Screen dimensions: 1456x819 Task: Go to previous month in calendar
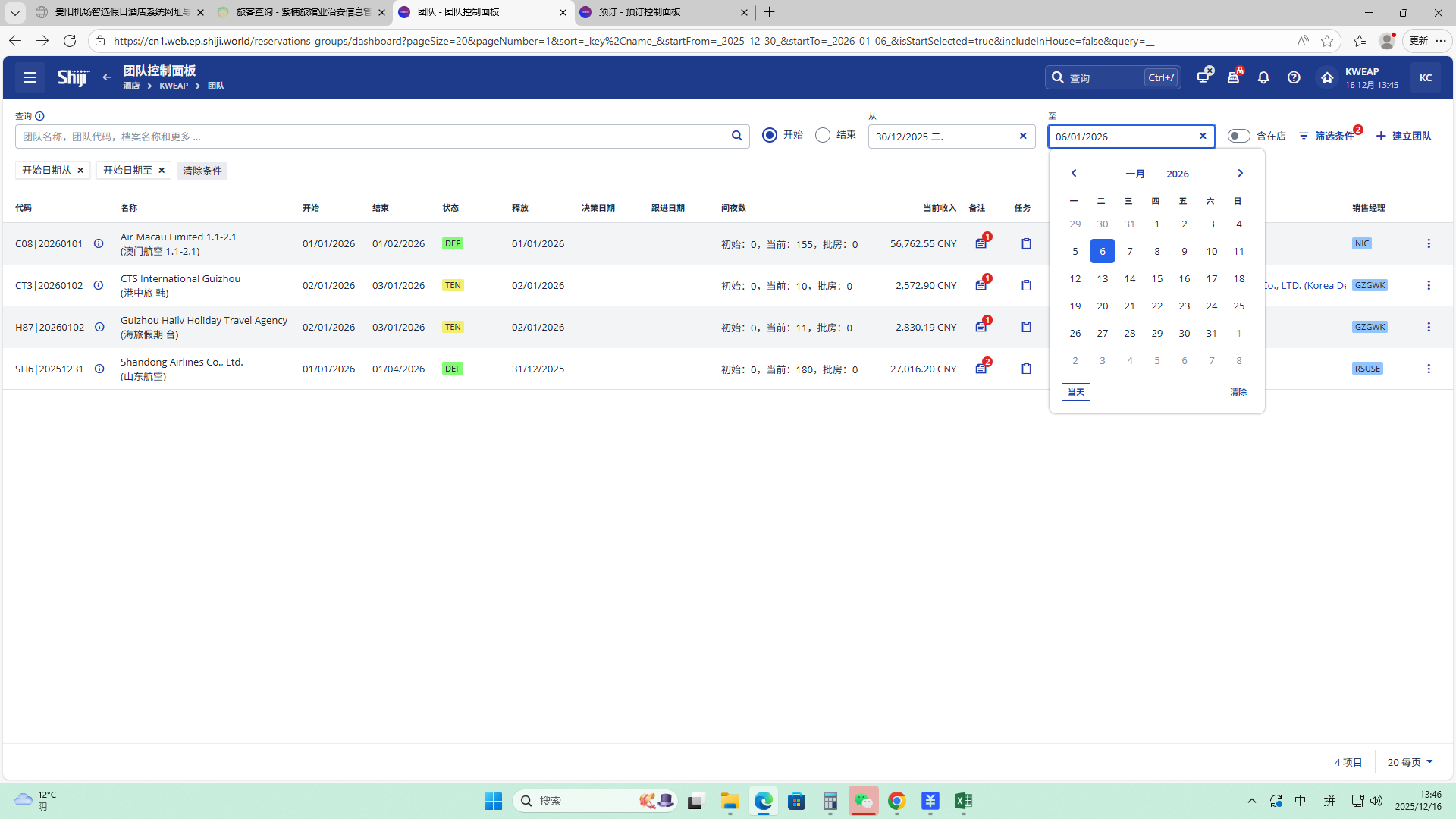1074,174
